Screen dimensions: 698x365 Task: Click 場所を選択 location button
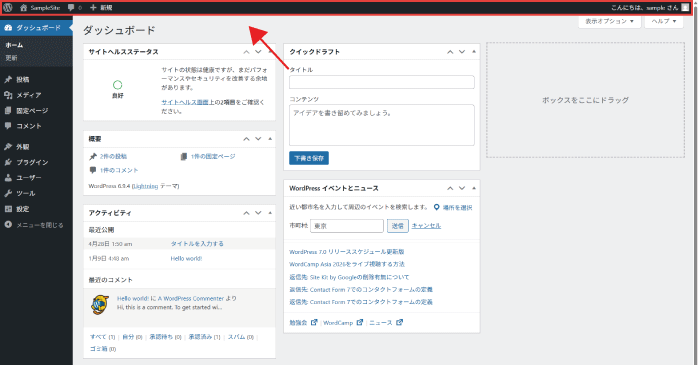pyautogui.click(x=453, y=207)
